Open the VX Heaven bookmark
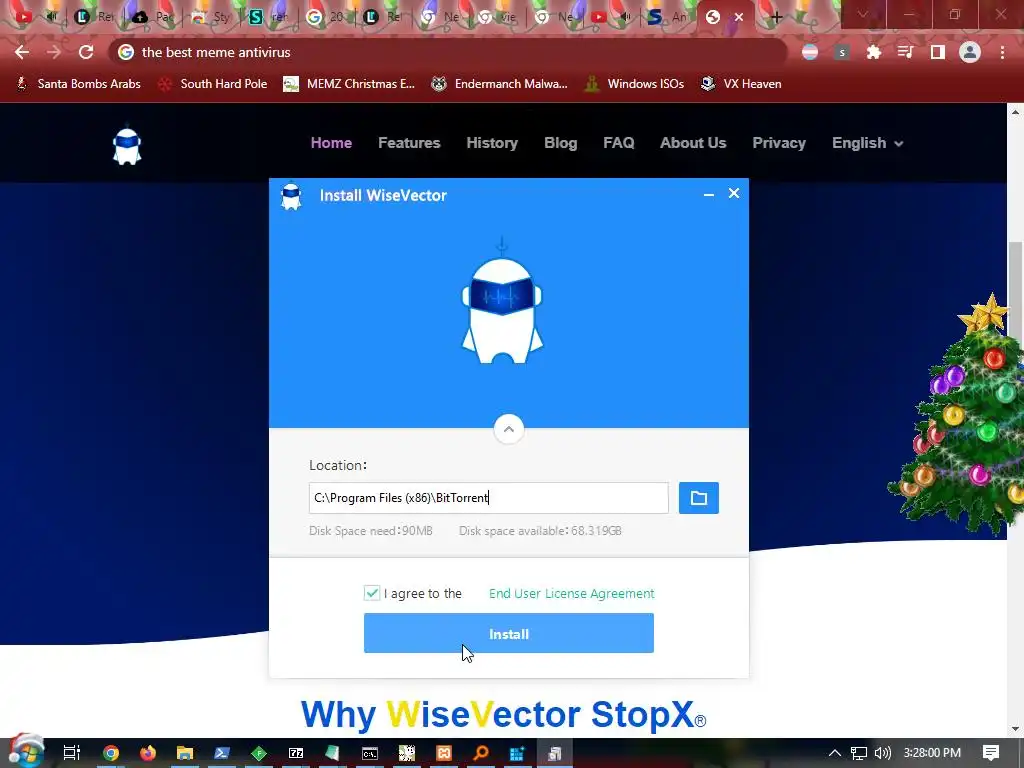The width and height of the screenshot is (1024, 768). [x=741, y=84]
